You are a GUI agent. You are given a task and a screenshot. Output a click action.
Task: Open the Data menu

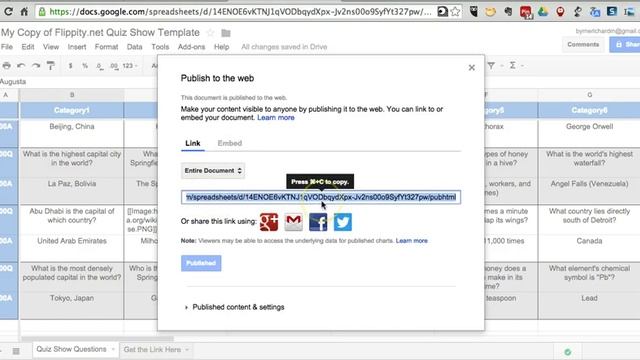[x=134, y=47]
